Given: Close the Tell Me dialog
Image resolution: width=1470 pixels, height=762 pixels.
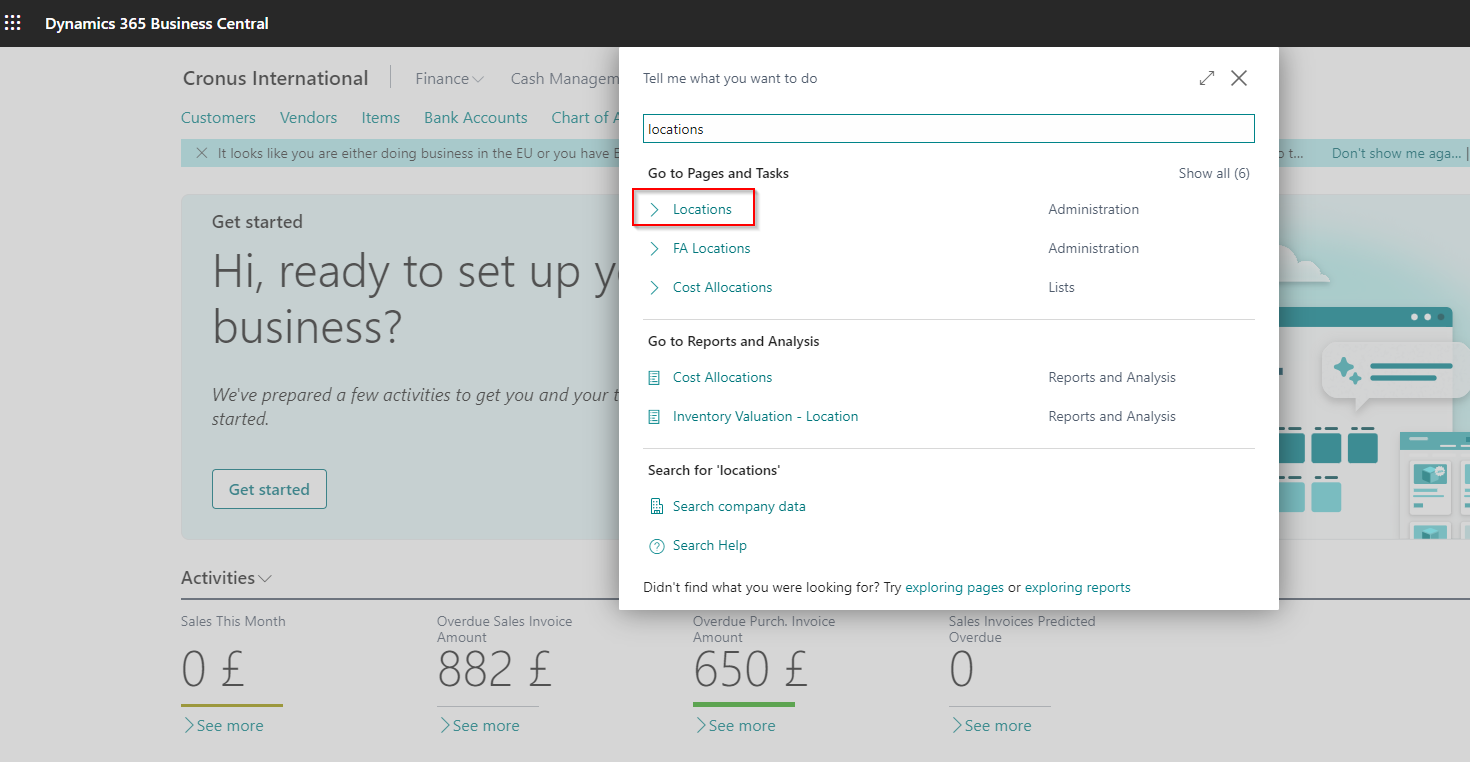Looking at the screenshot, I should [x=1239, y=78].
